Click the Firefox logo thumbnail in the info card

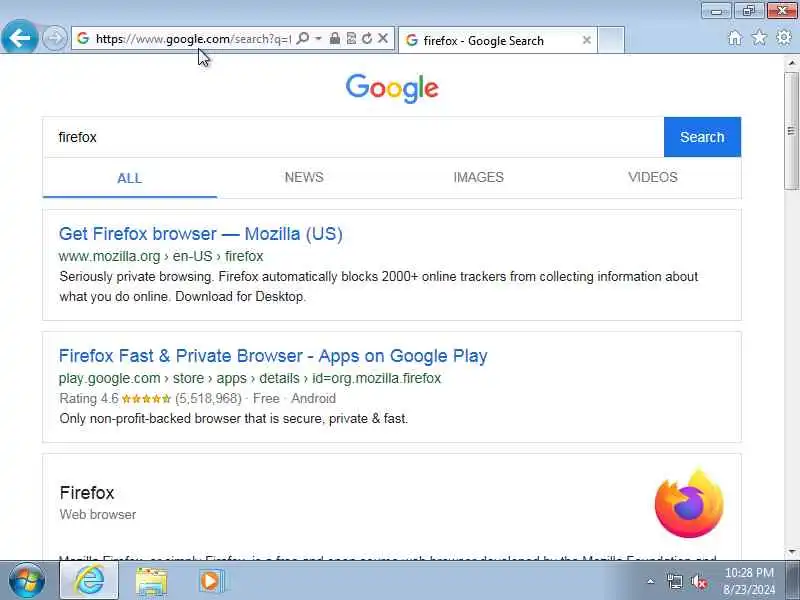[x=689, y=503]
